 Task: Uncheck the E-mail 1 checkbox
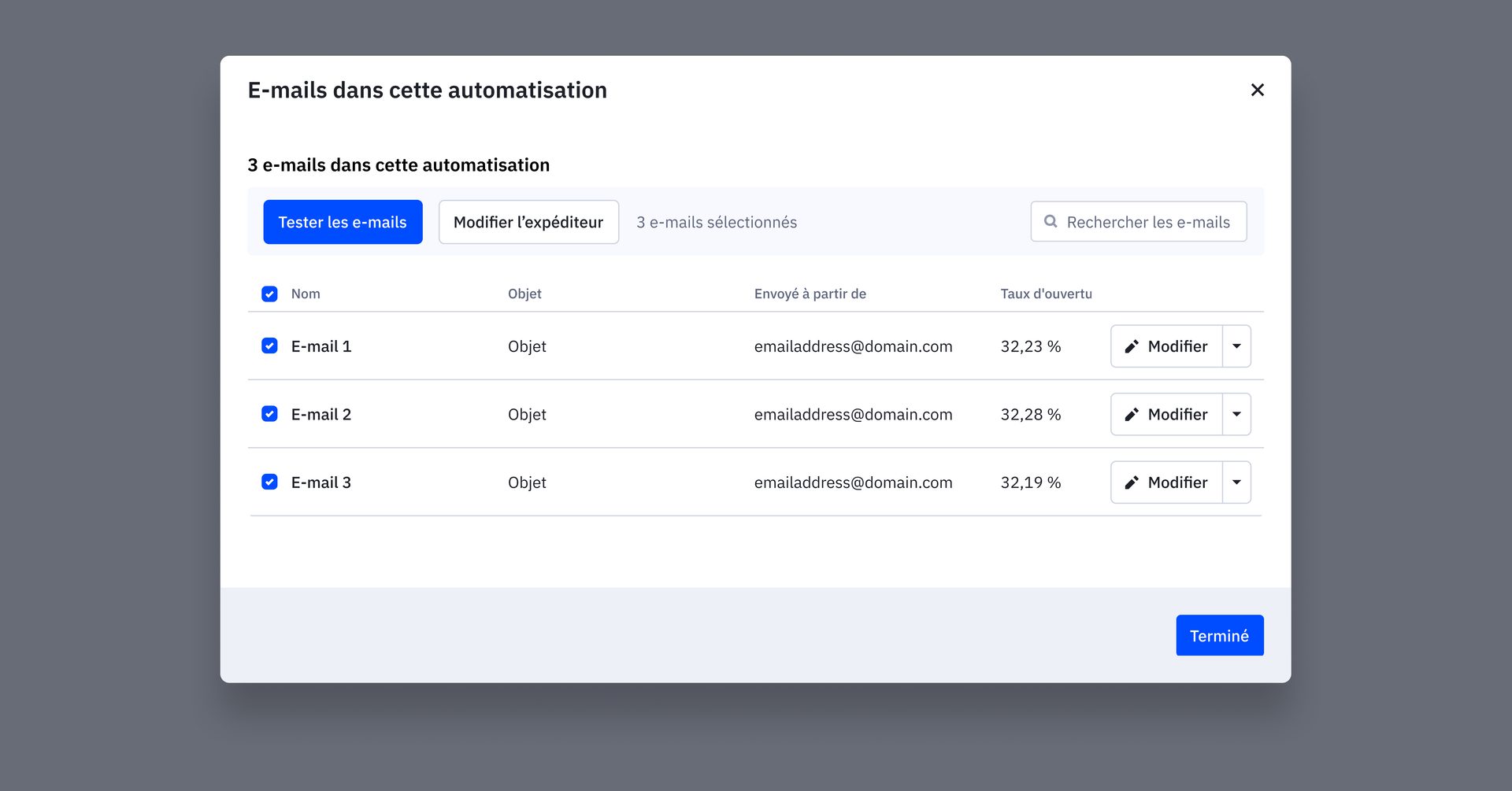click(269, 346)
